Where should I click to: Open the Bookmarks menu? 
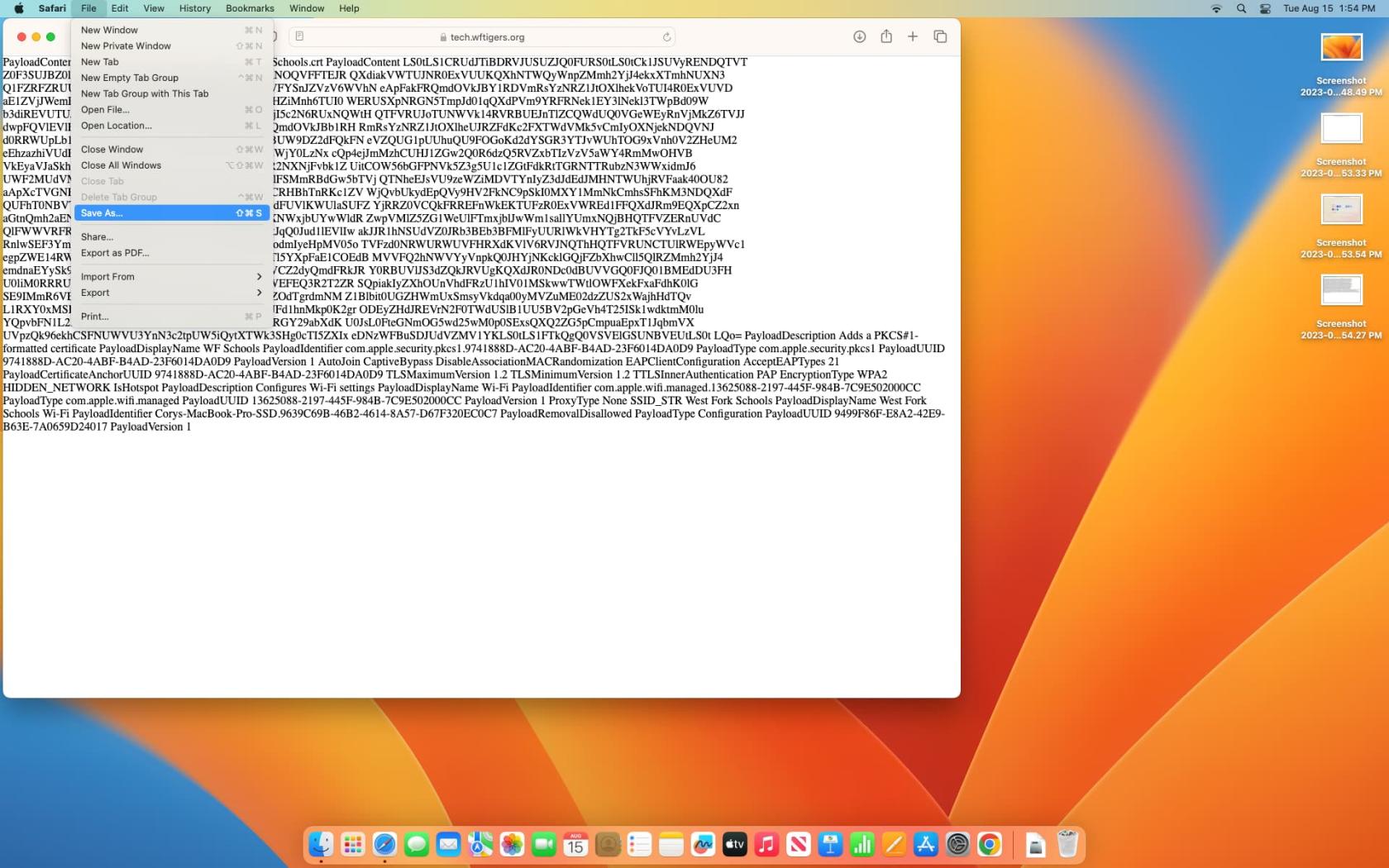coord(250,8)
